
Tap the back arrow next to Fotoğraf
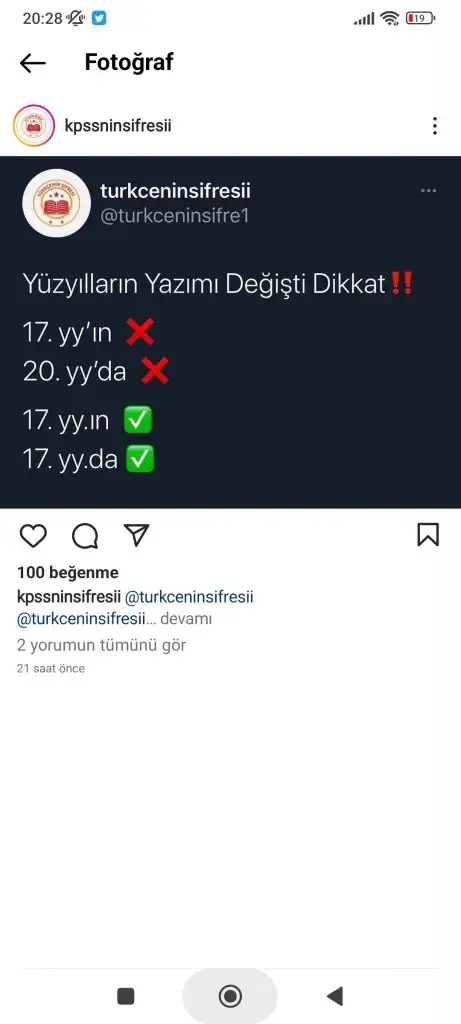[33, 63]
